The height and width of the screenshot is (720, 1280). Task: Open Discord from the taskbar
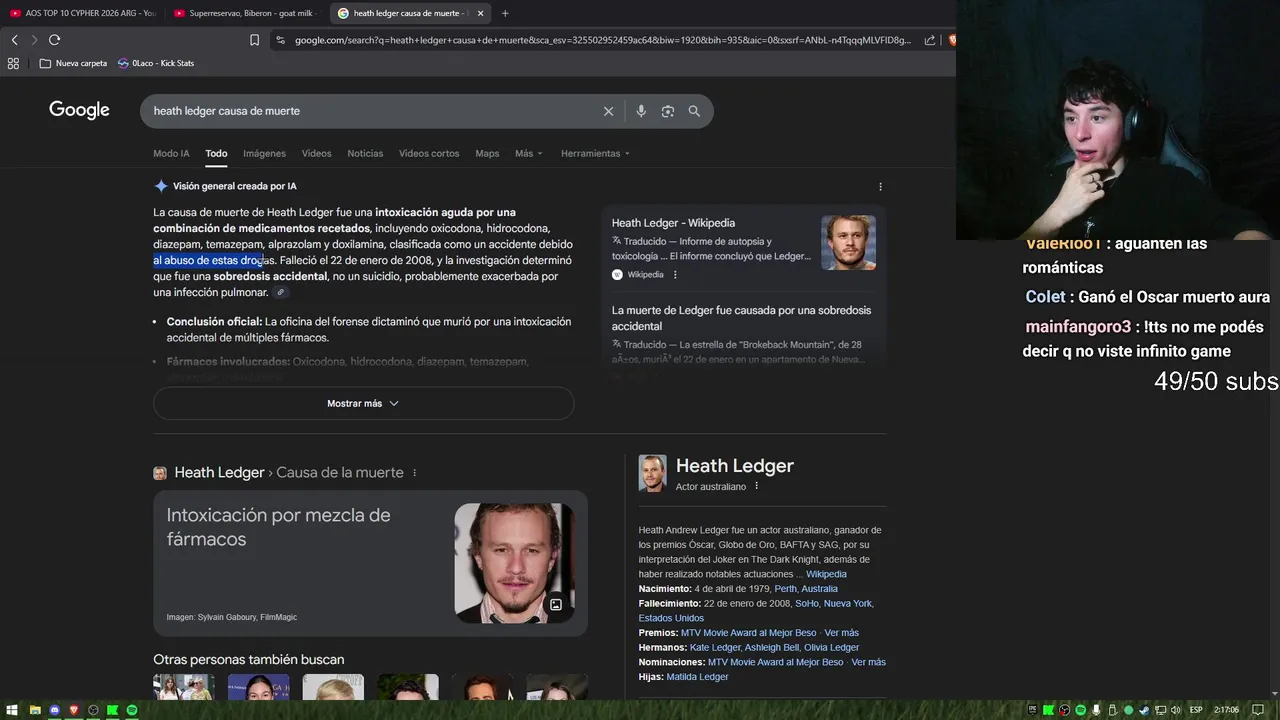click(x=55, y=710)
